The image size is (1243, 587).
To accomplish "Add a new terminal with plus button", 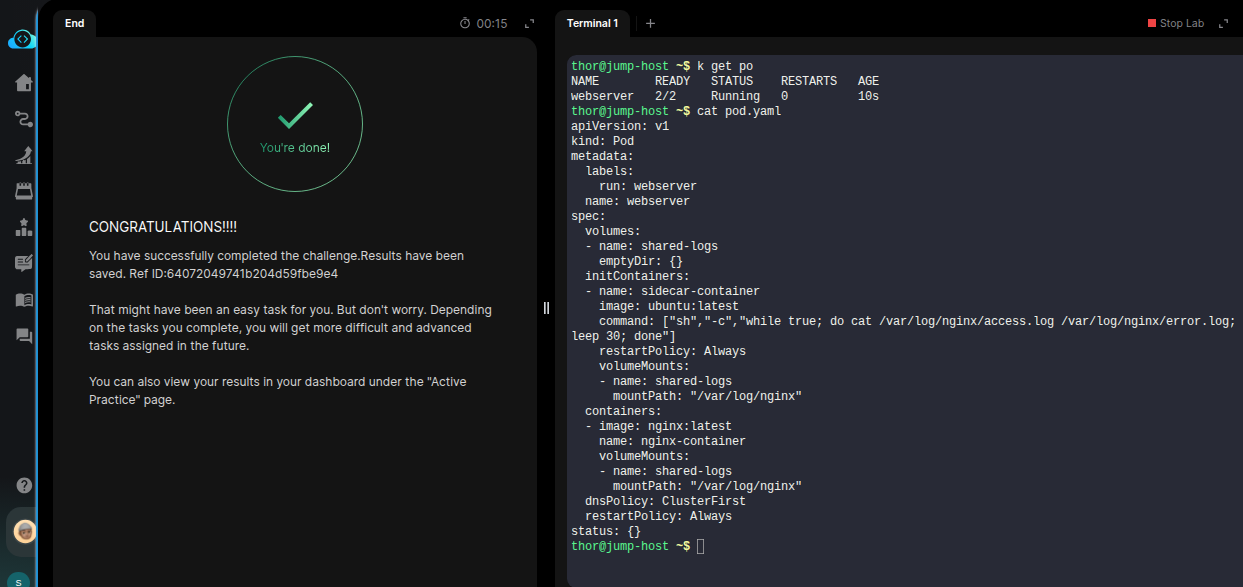I will pos(650,23).
